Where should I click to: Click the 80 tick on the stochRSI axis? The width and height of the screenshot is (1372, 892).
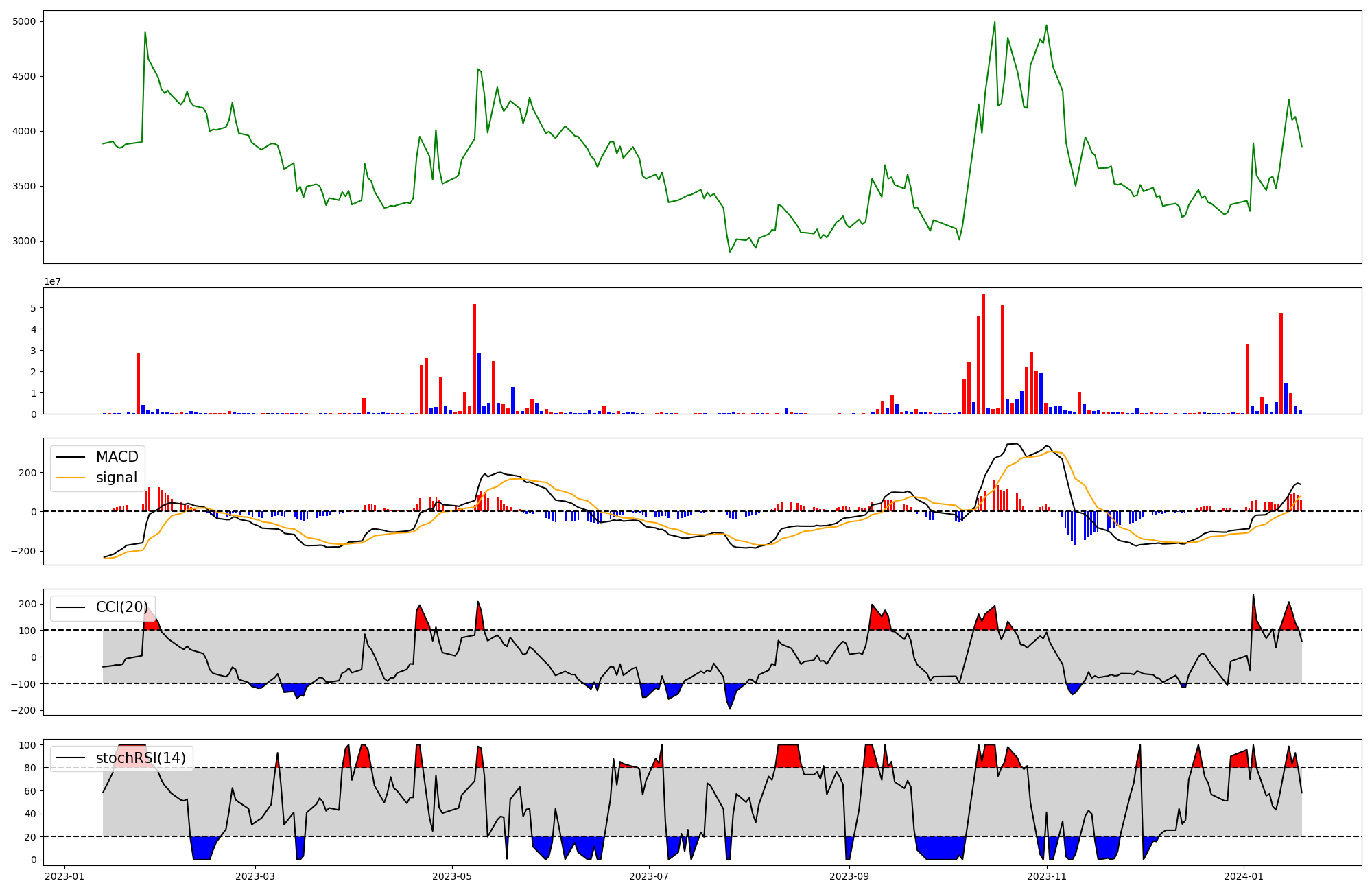tap(30, 768)
